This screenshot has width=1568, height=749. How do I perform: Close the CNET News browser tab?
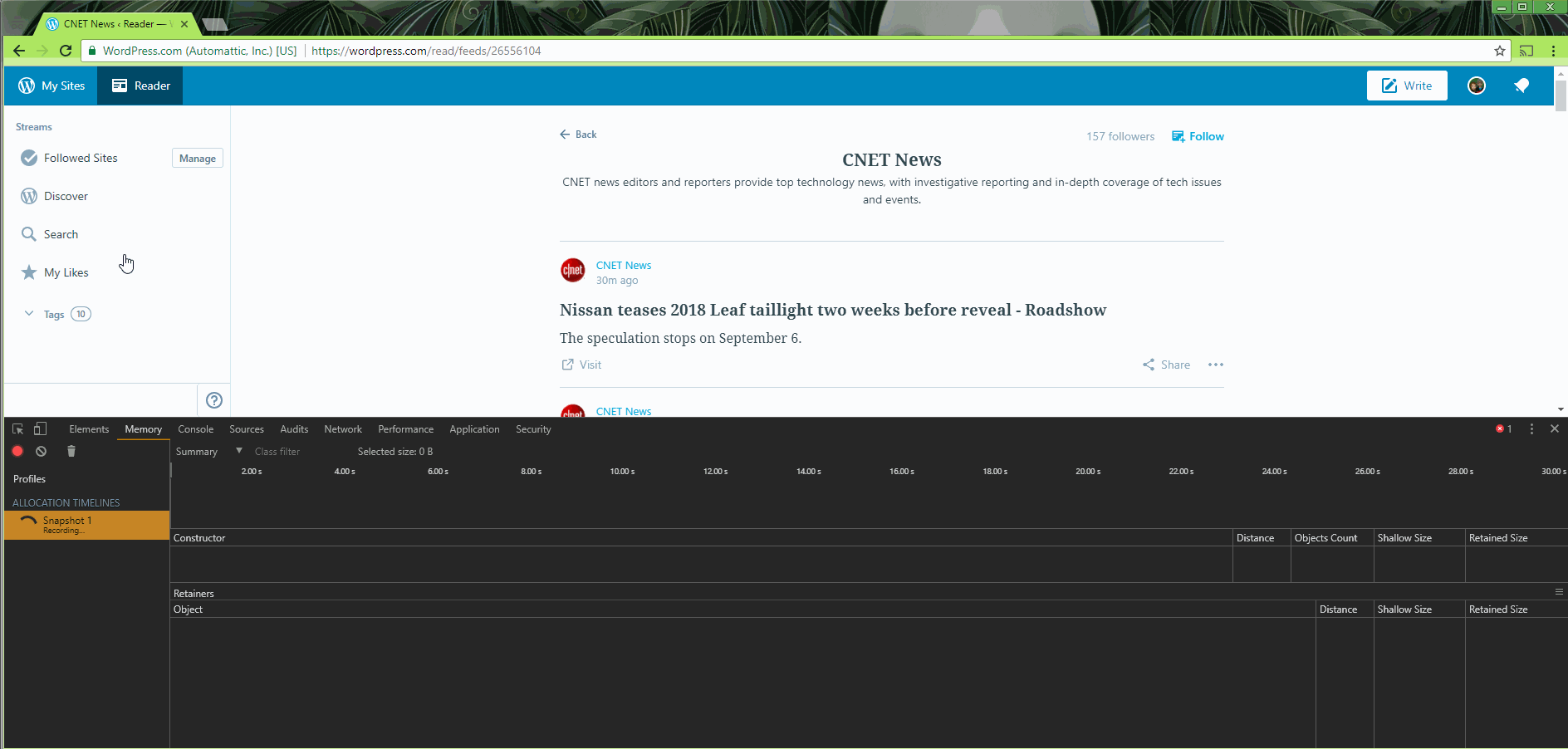(184, 24)
